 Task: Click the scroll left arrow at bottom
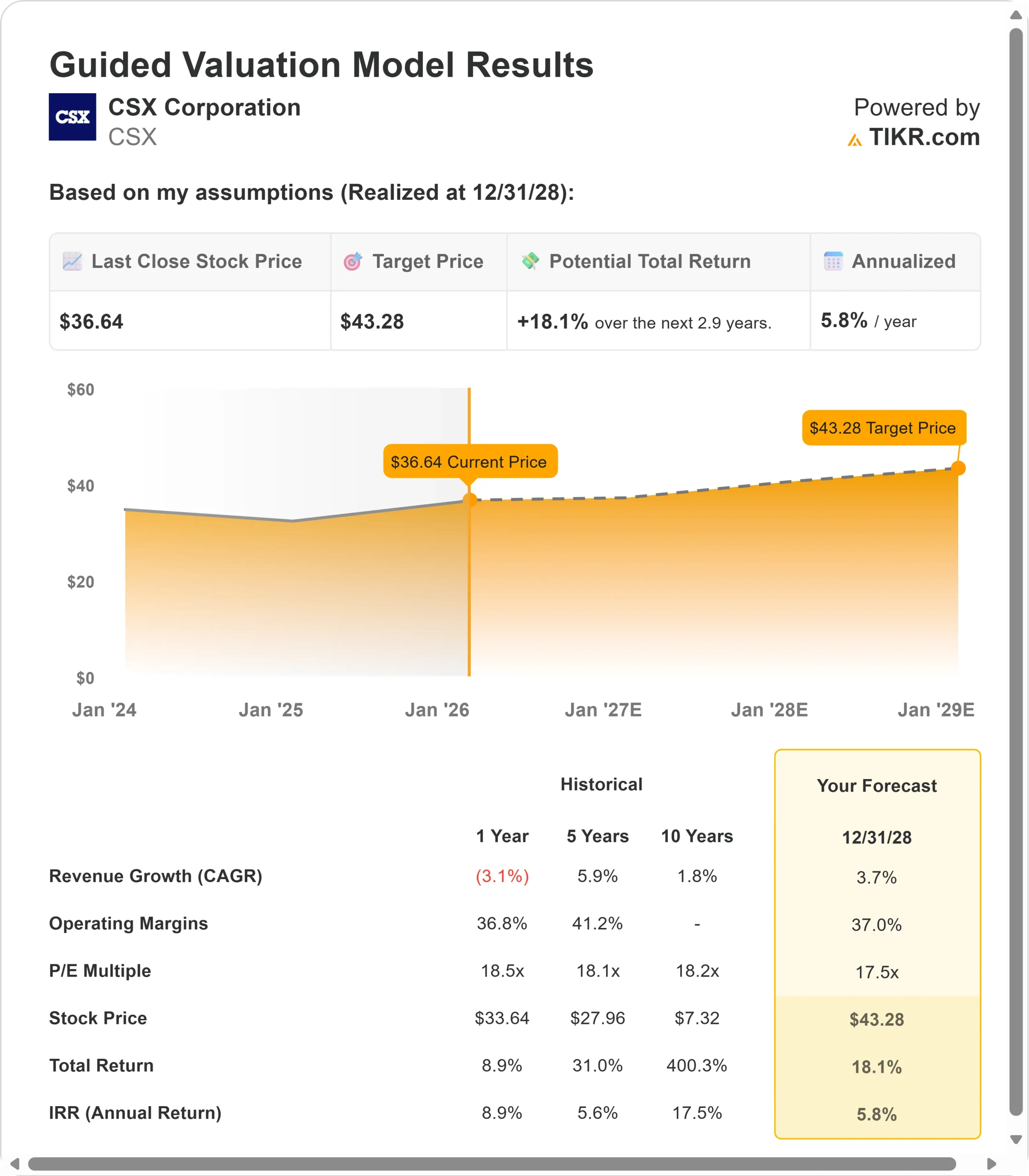[15, 1164]
